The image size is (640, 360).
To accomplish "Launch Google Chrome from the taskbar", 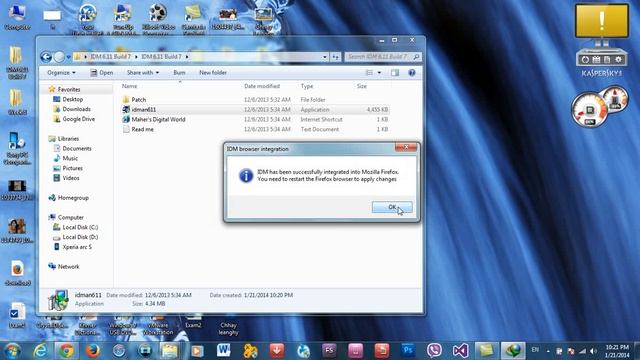I will [67, 351].
